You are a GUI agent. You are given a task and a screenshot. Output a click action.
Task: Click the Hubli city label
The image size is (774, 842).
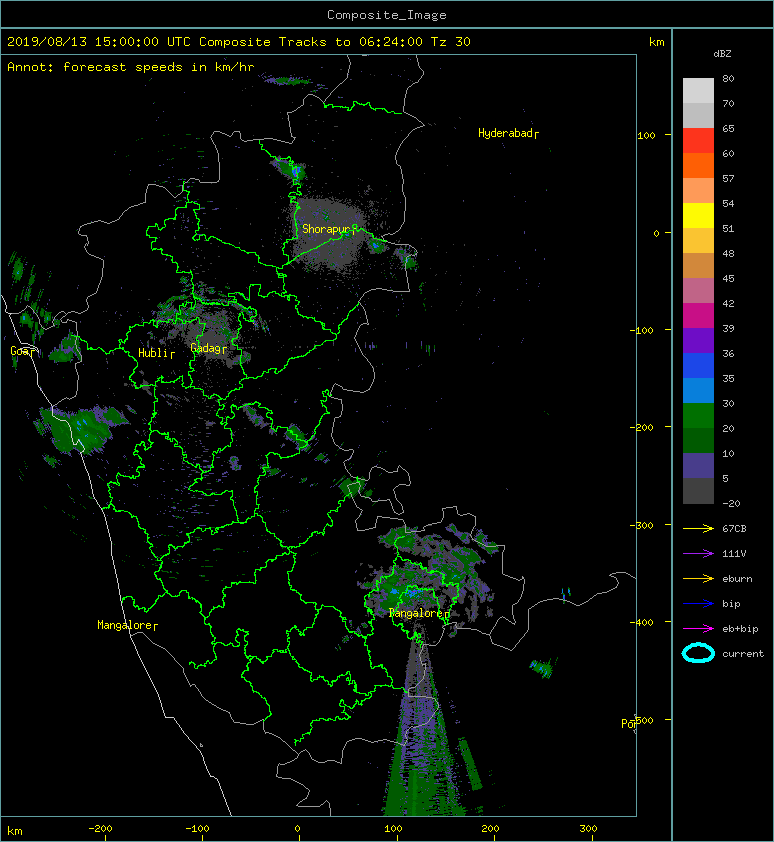156,353
